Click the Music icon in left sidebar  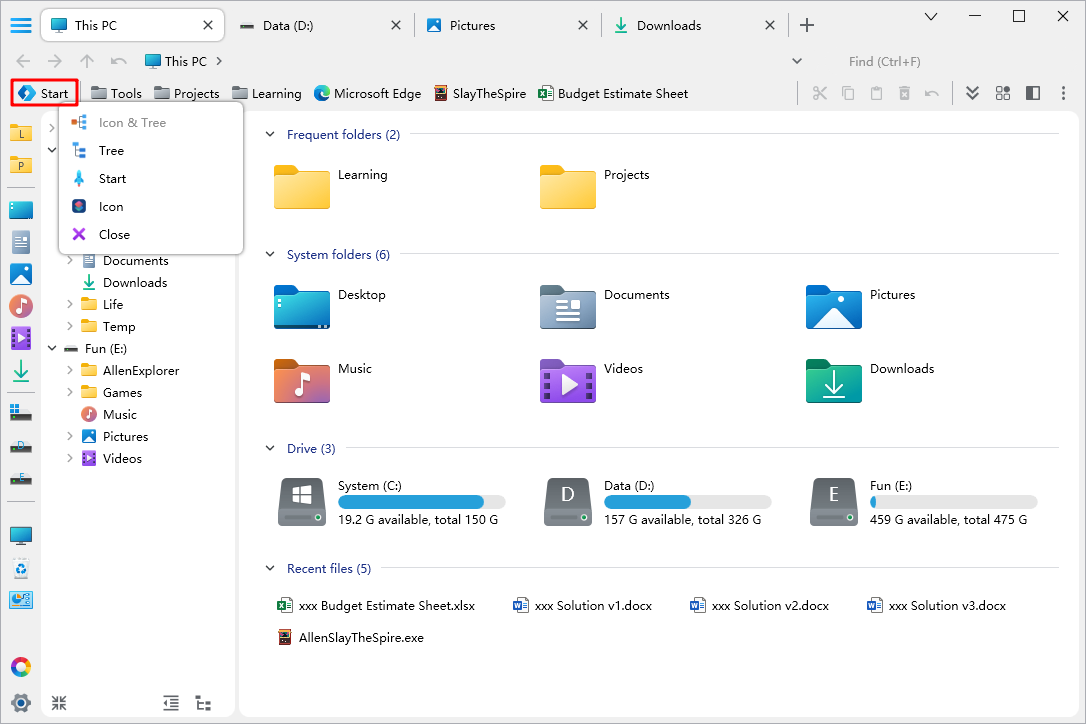pos(21,306)
